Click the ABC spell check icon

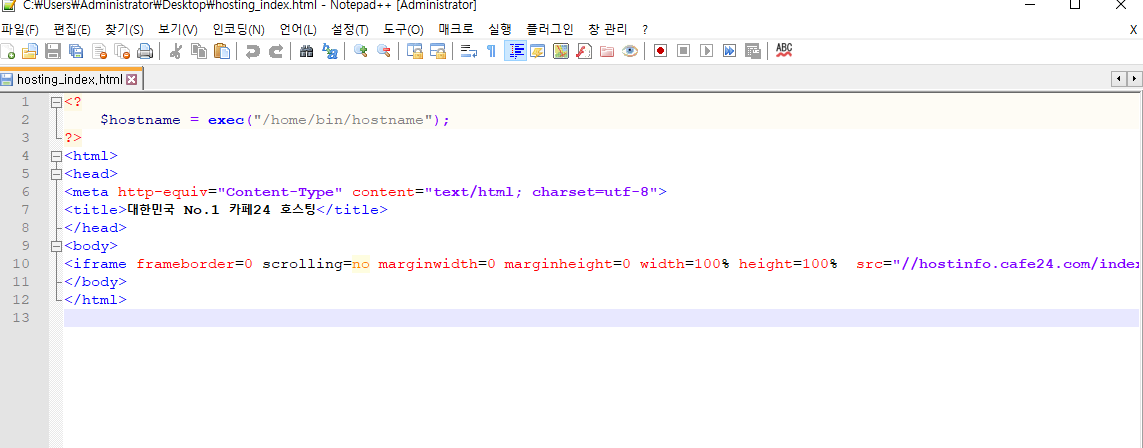[784, 50]
